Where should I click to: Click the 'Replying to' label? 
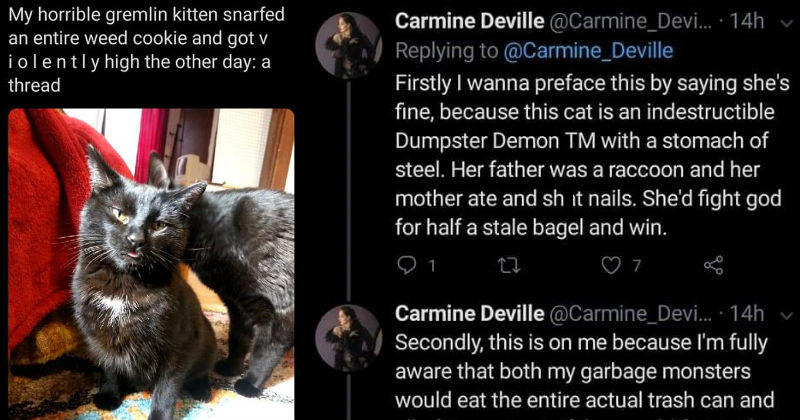450,50
